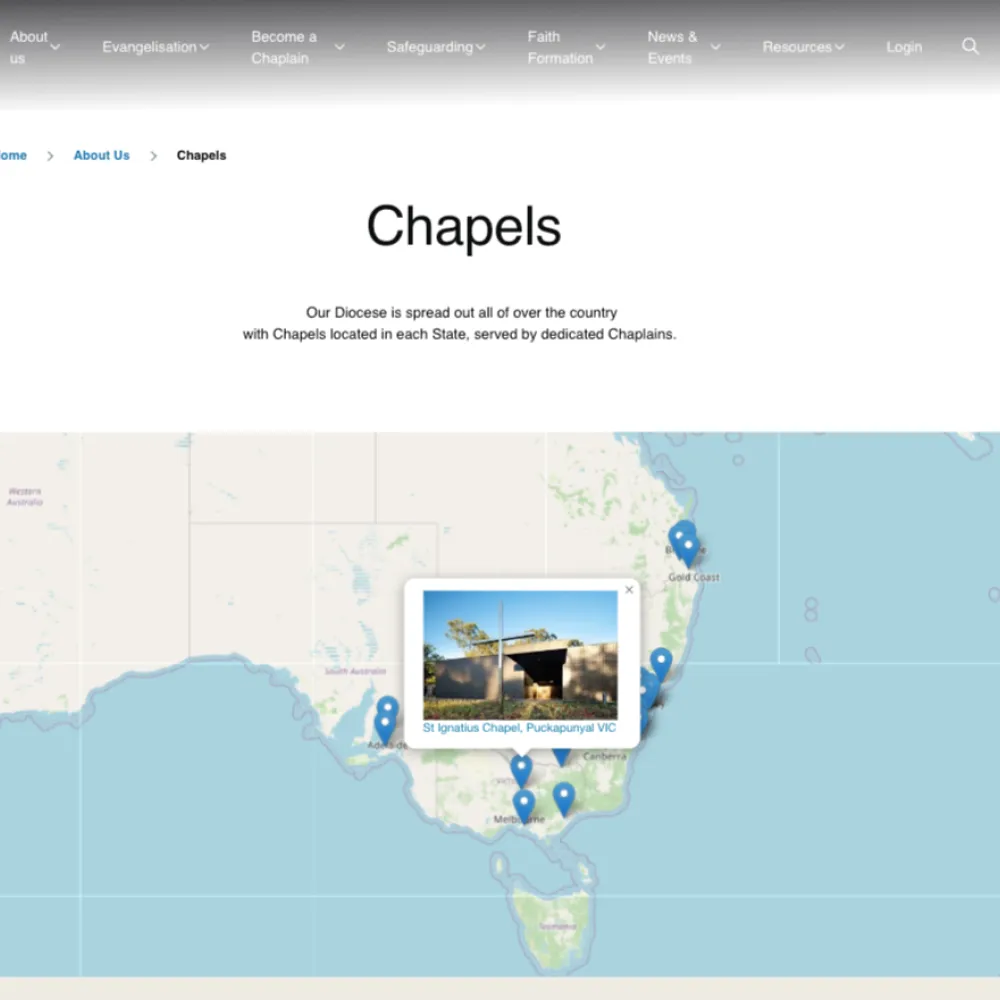Screen dimensions: 1000x1000
Task: Click the Western Australia map label
Action: pyautogui.click(x=25, y=497)
